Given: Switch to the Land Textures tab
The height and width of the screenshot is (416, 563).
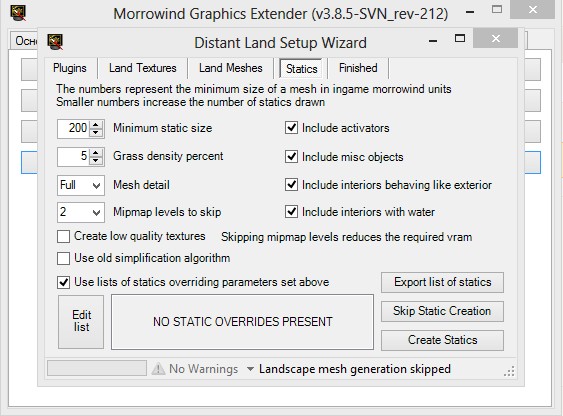Looking at the screenshot, I should 143,68.
